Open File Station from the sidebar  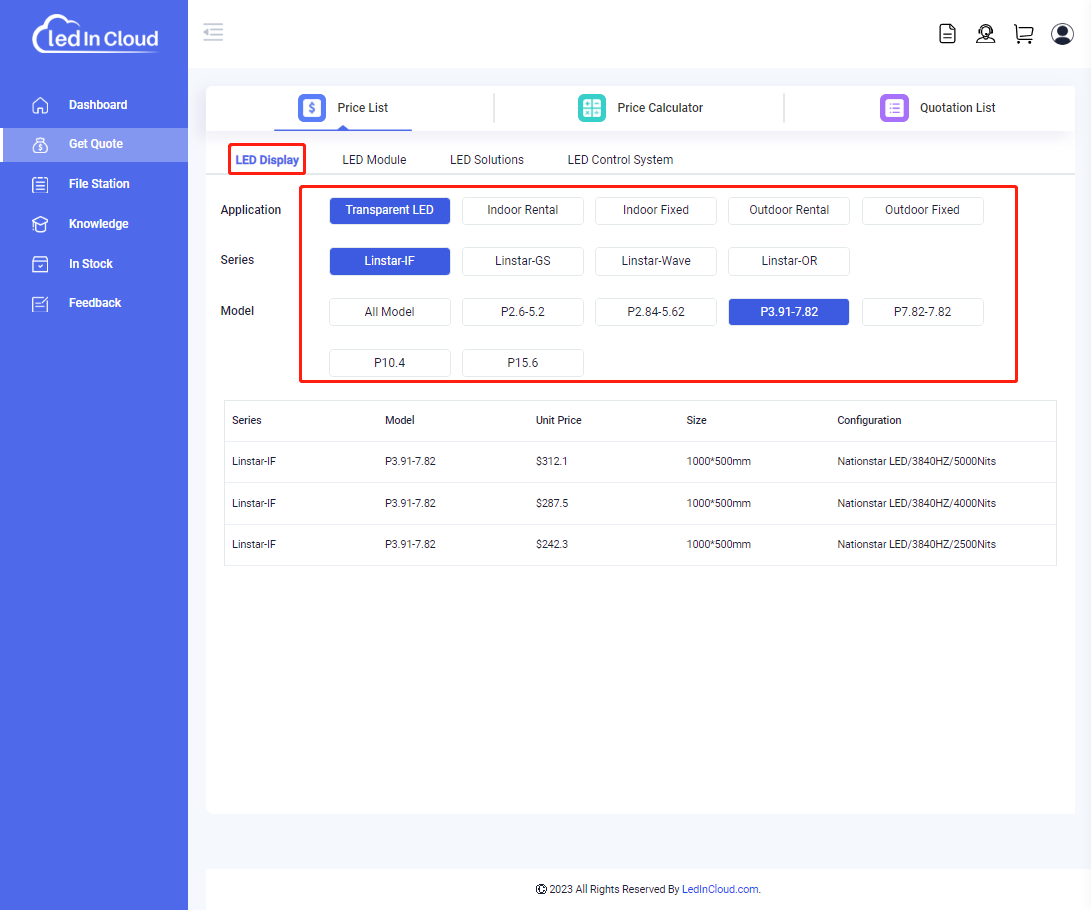[x=98, y=184]
